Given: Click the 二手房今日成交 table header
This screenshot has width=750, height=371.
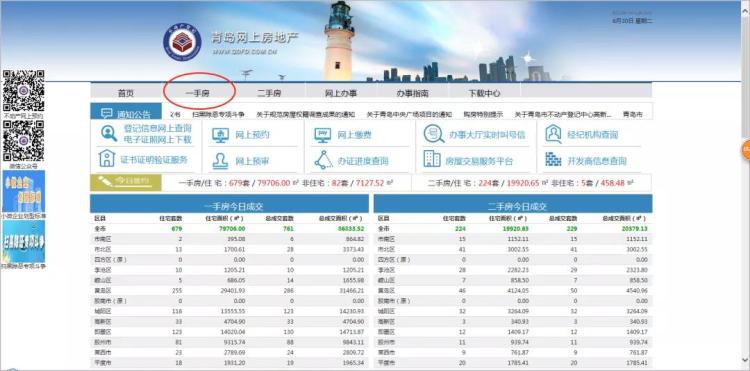Looking at the screenshot, I should (513, 204).
